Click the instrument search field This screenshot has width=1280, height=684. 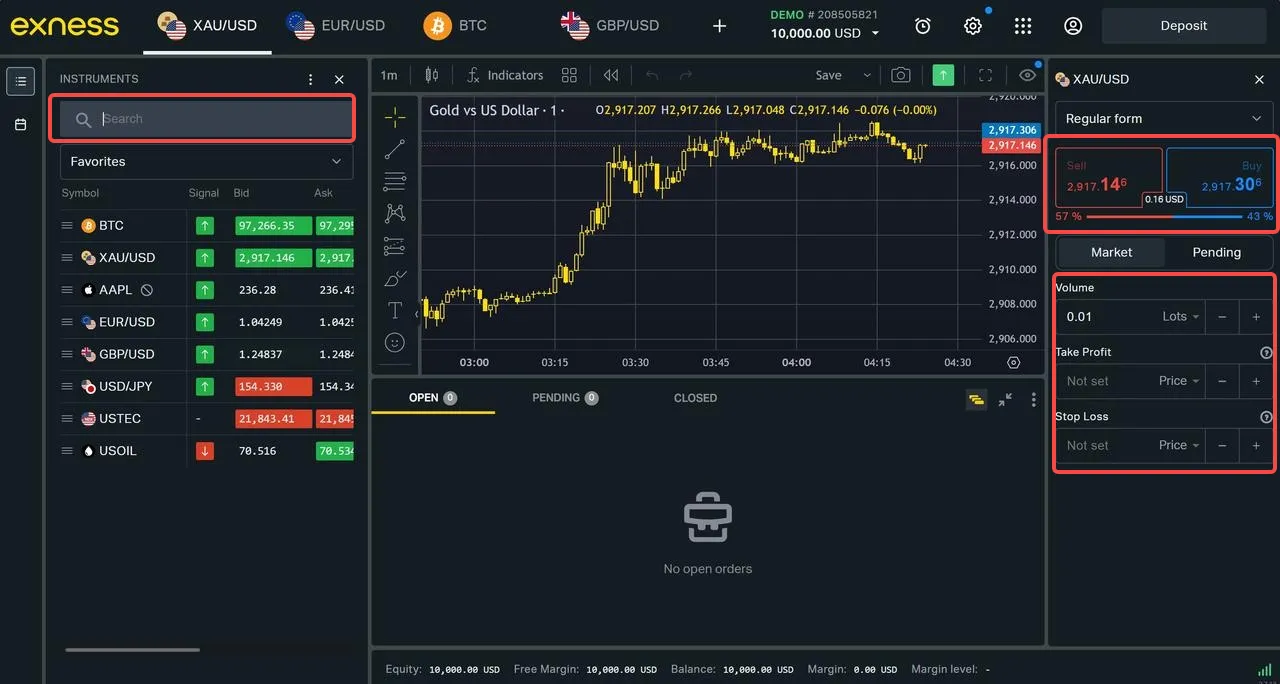tap(206, 119)
